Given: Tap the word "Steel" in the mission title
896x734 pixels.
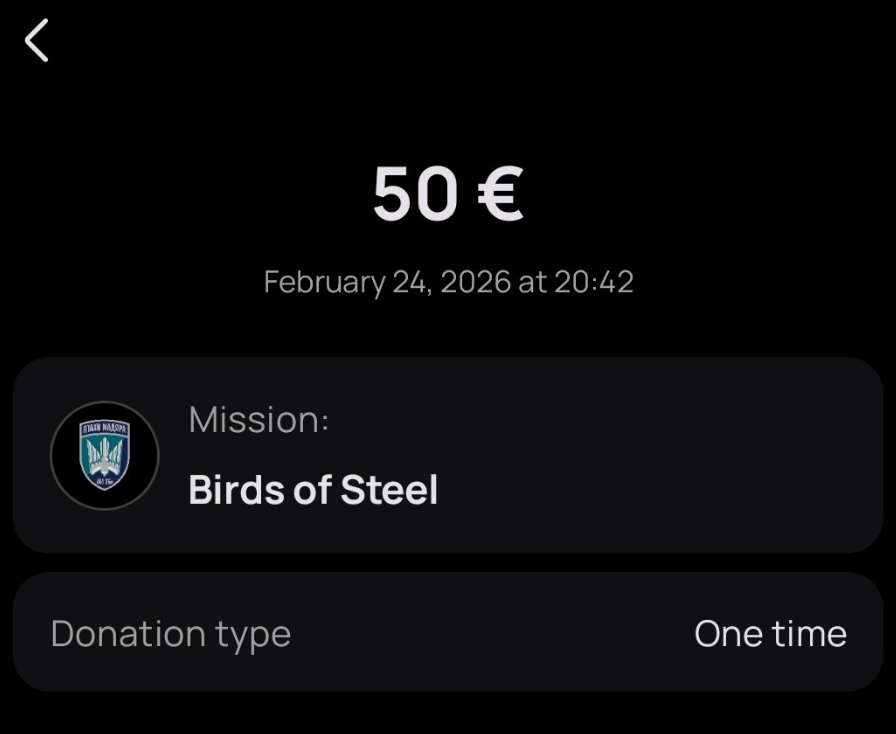Looking at the screenshot, I should 389,490.
